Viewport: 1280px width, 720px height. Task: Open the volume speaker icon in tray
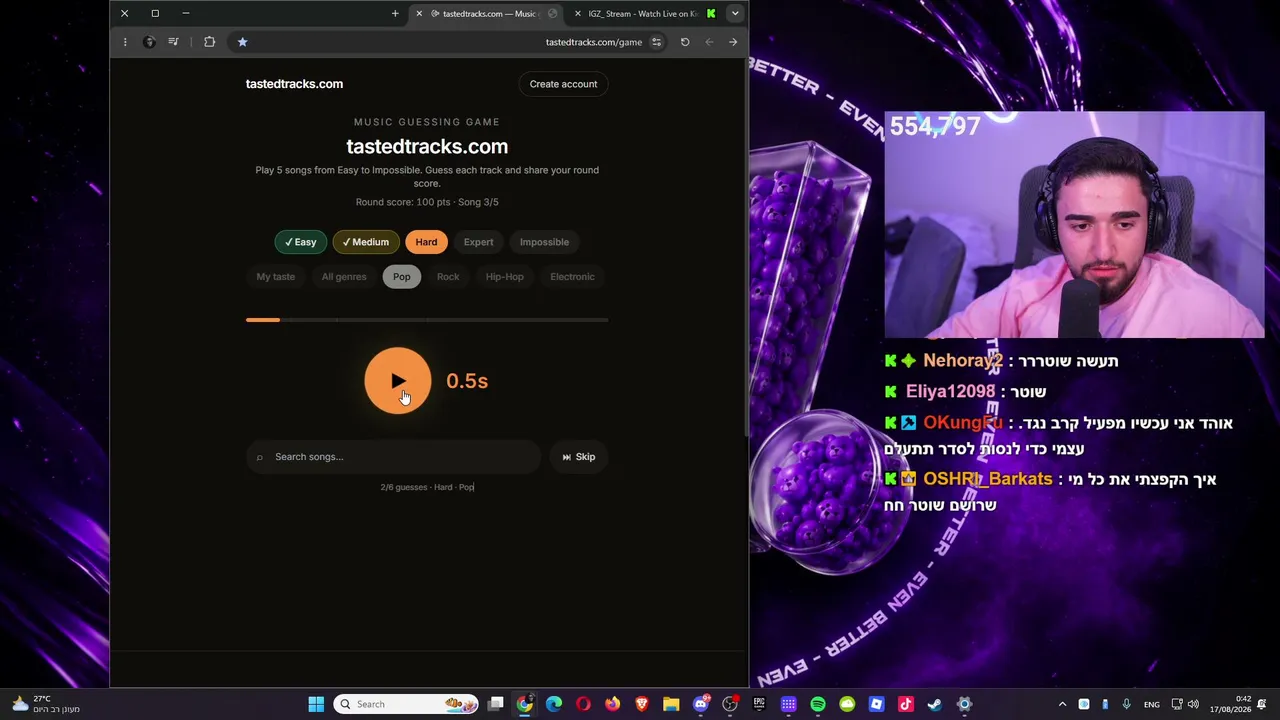click(x=1193, y=704)
